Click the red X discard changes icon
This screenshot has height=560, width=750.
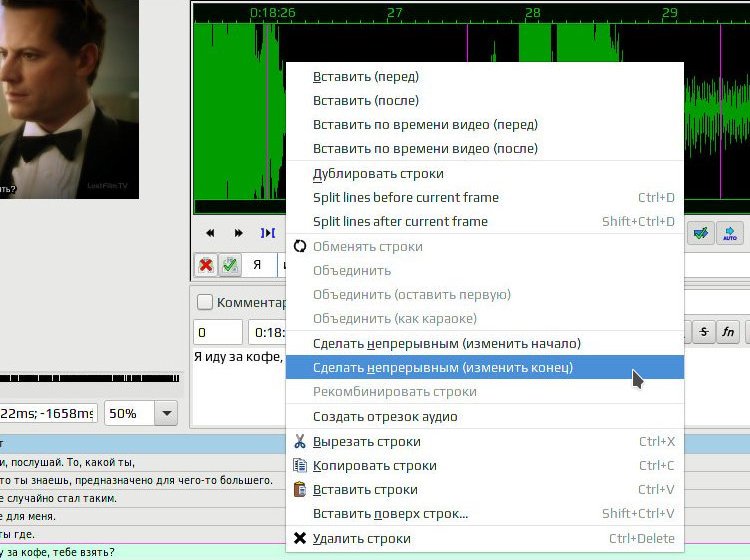pyautogui.click(x=206, y=264)
